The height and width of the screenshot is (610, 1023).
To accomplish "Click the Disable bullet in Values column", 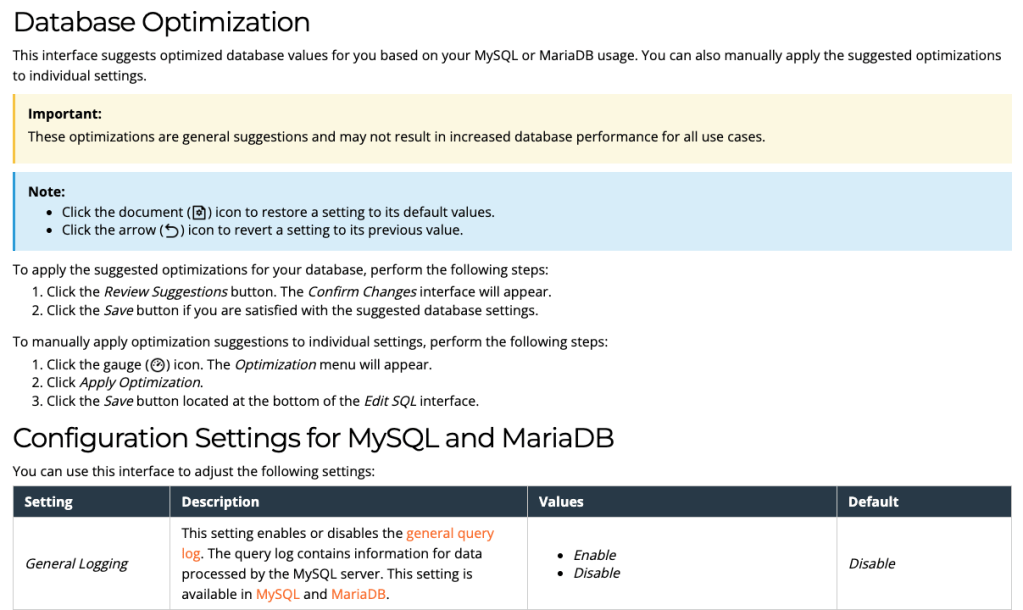I will pyautogui.click(x=596, y=573).
